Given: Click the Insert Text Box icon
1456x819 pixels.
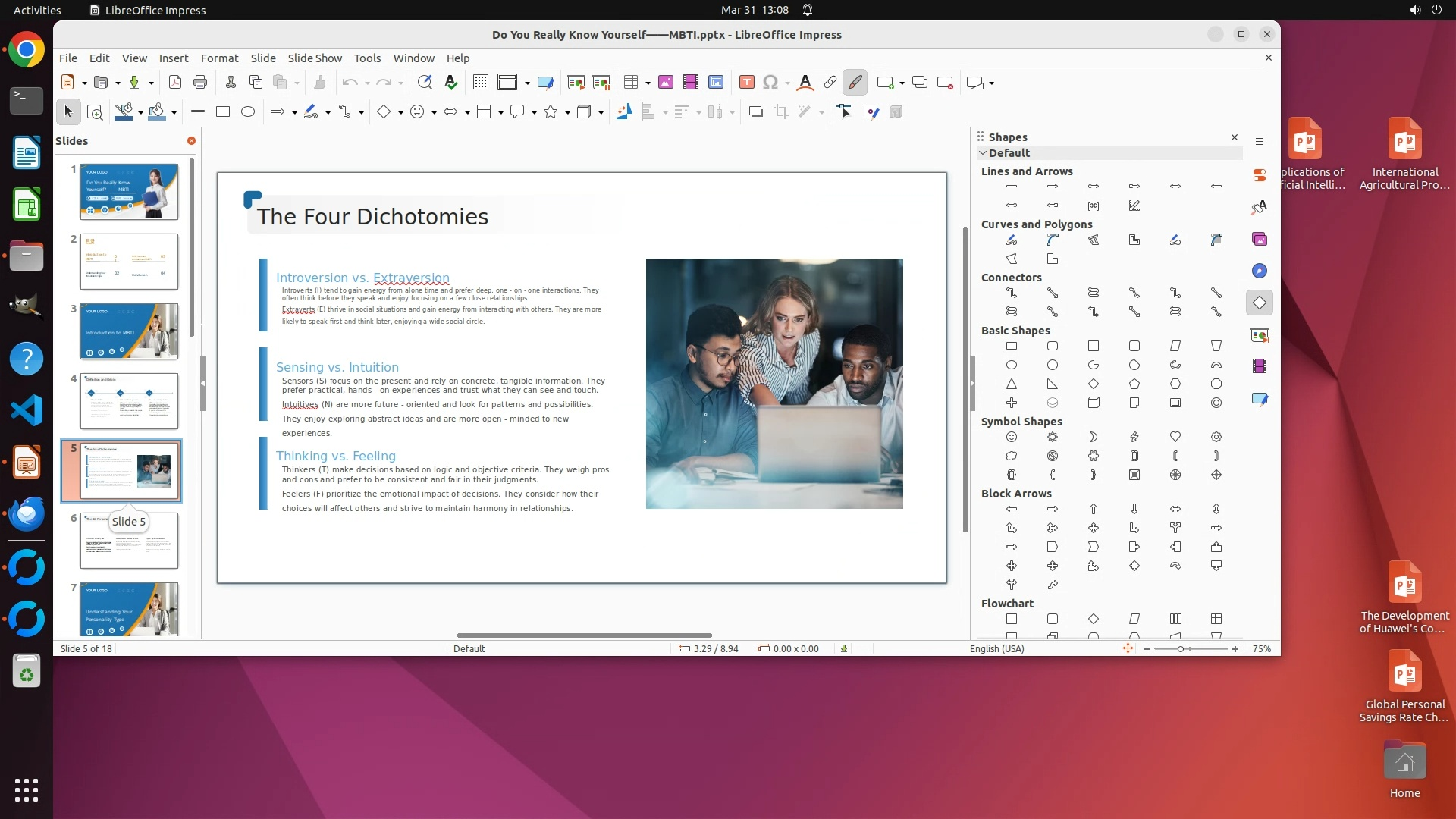Looking at the screenshot, I should click(x=746, y=83).
